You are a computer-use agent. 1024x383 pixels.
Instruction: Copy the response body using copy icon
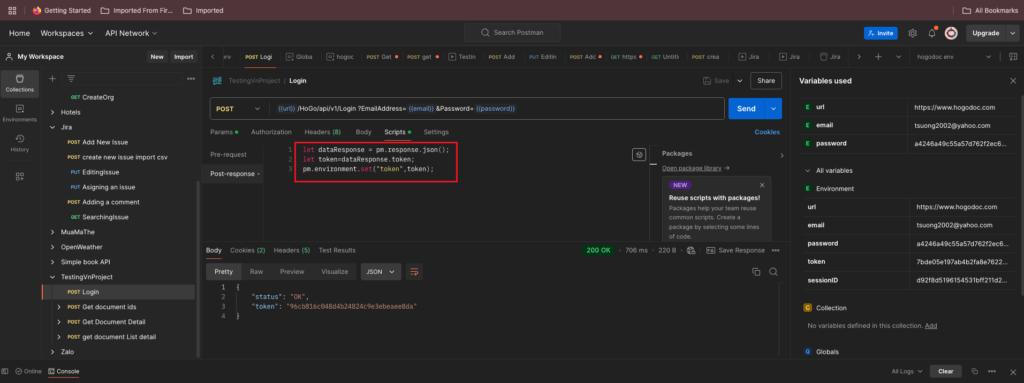tap(756, 271)
